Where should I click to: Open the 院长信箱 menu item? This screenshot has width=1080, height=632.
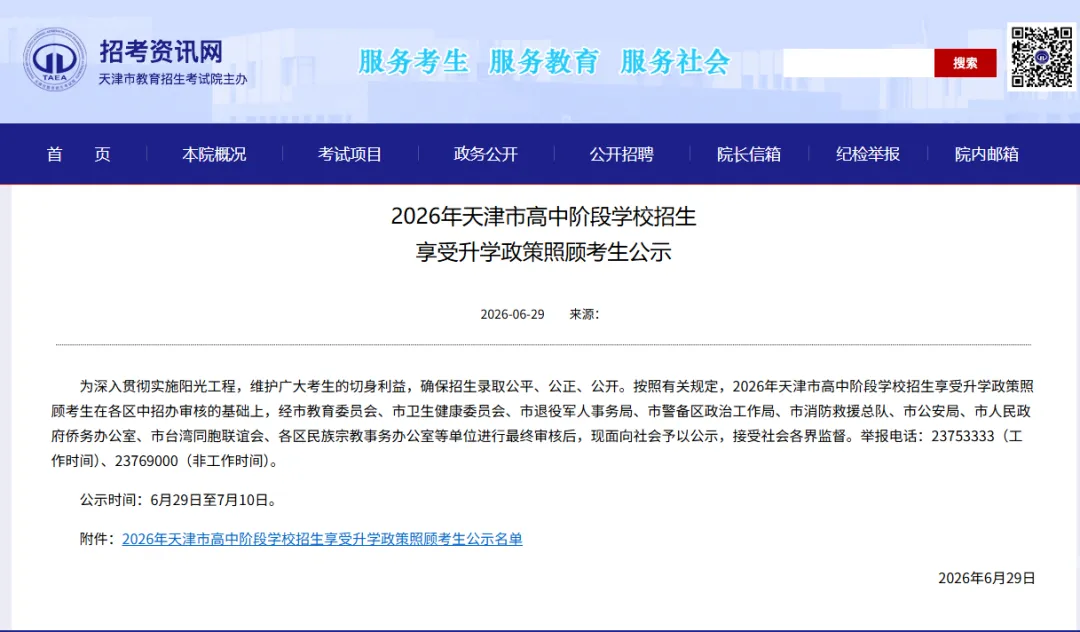pyautogui.click(x=749, y=154)
